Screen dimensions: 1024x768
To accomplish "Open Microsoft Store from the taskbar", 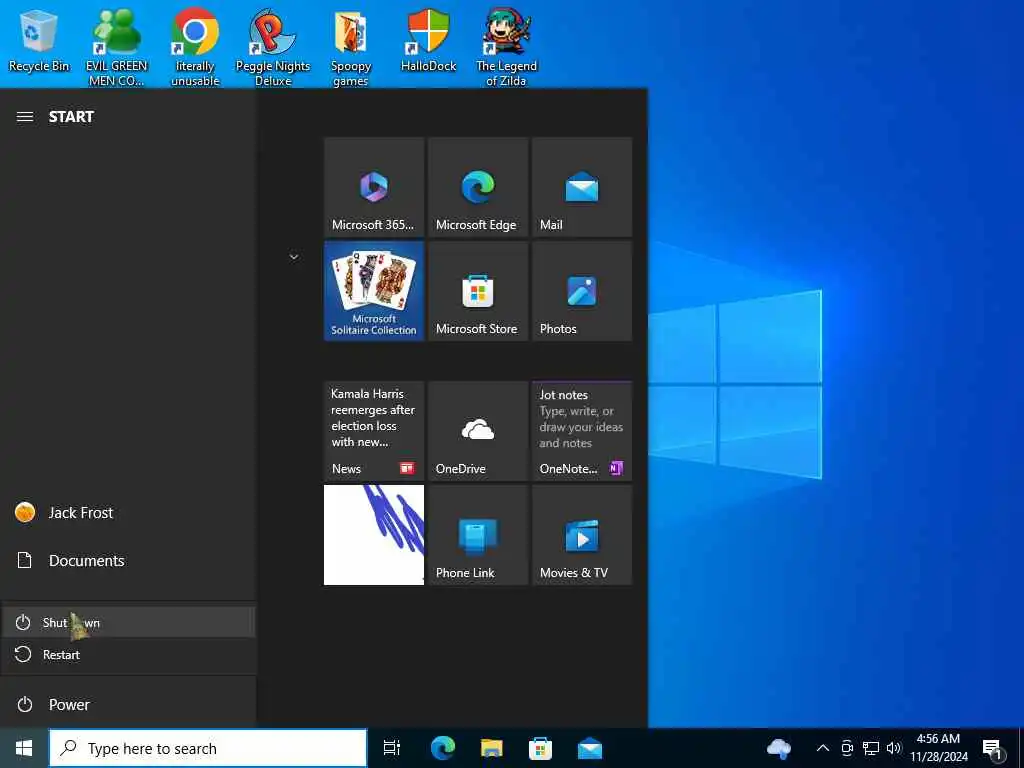I will tap(540, 748).
